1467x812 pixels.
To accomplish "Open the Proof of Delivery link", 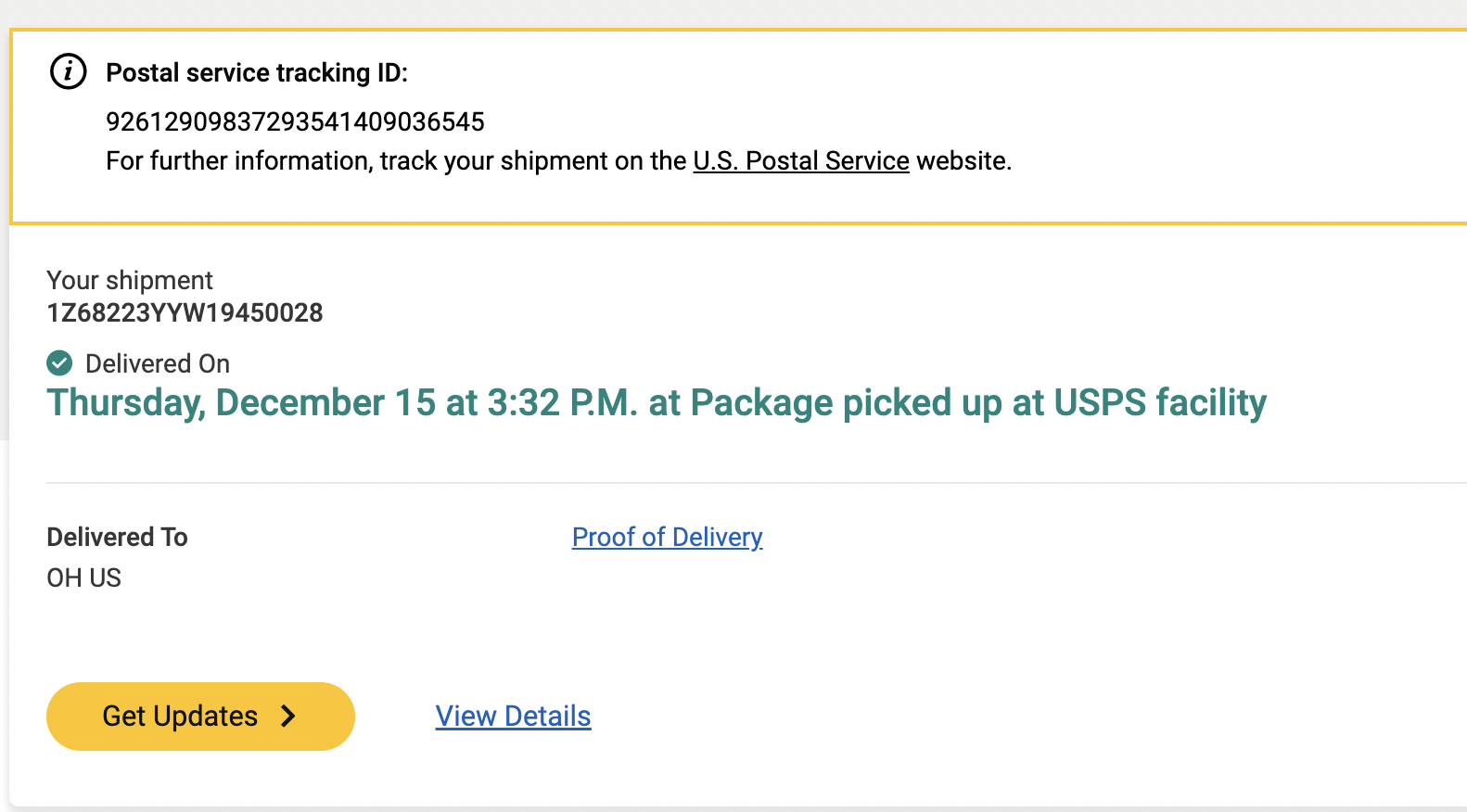I will click(x=667, y=537).
